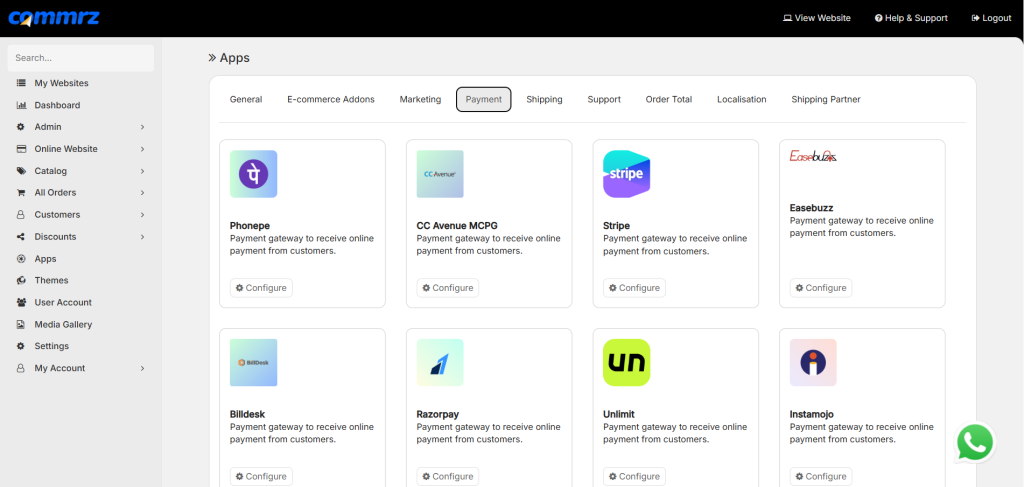The height and width of the screenshot is (487, 1024).
Task: Switch to the General tab
Action: 246,99
